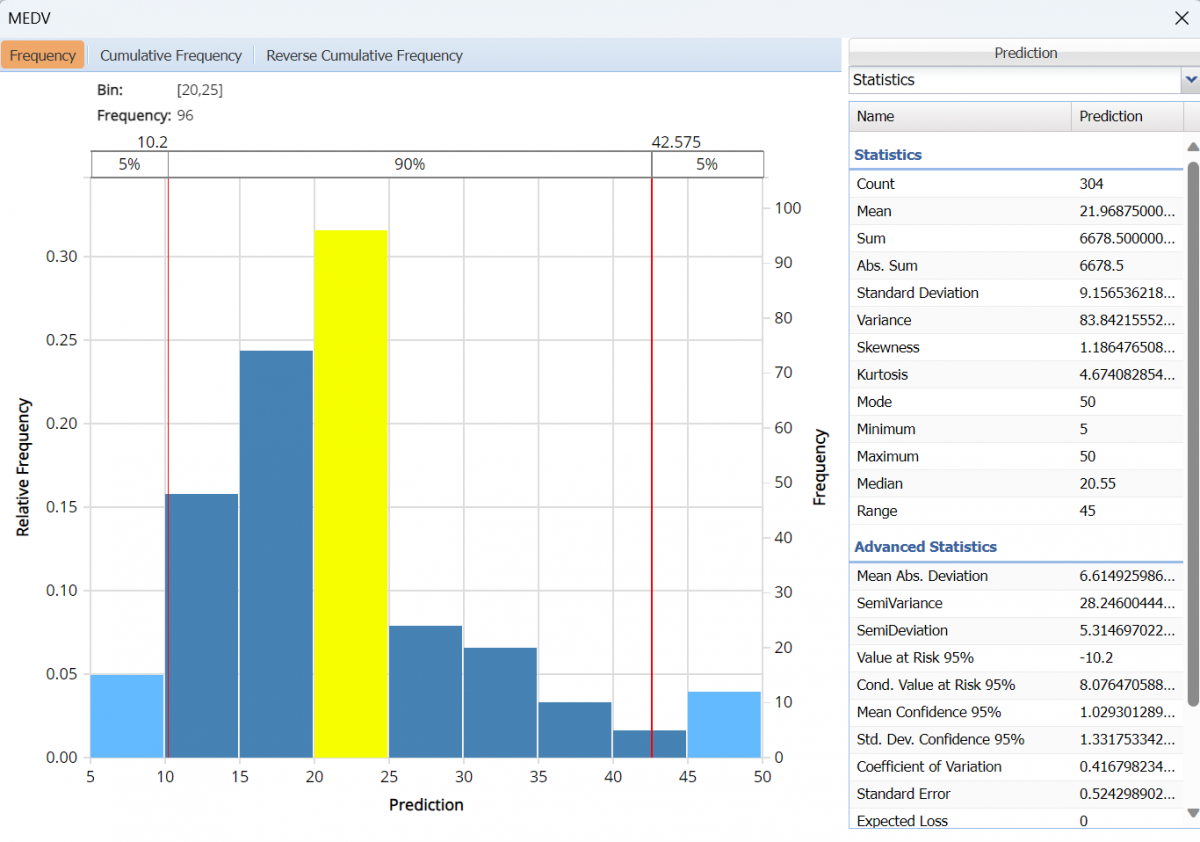Click the Advanced Statistics section header

coord(925,547)
